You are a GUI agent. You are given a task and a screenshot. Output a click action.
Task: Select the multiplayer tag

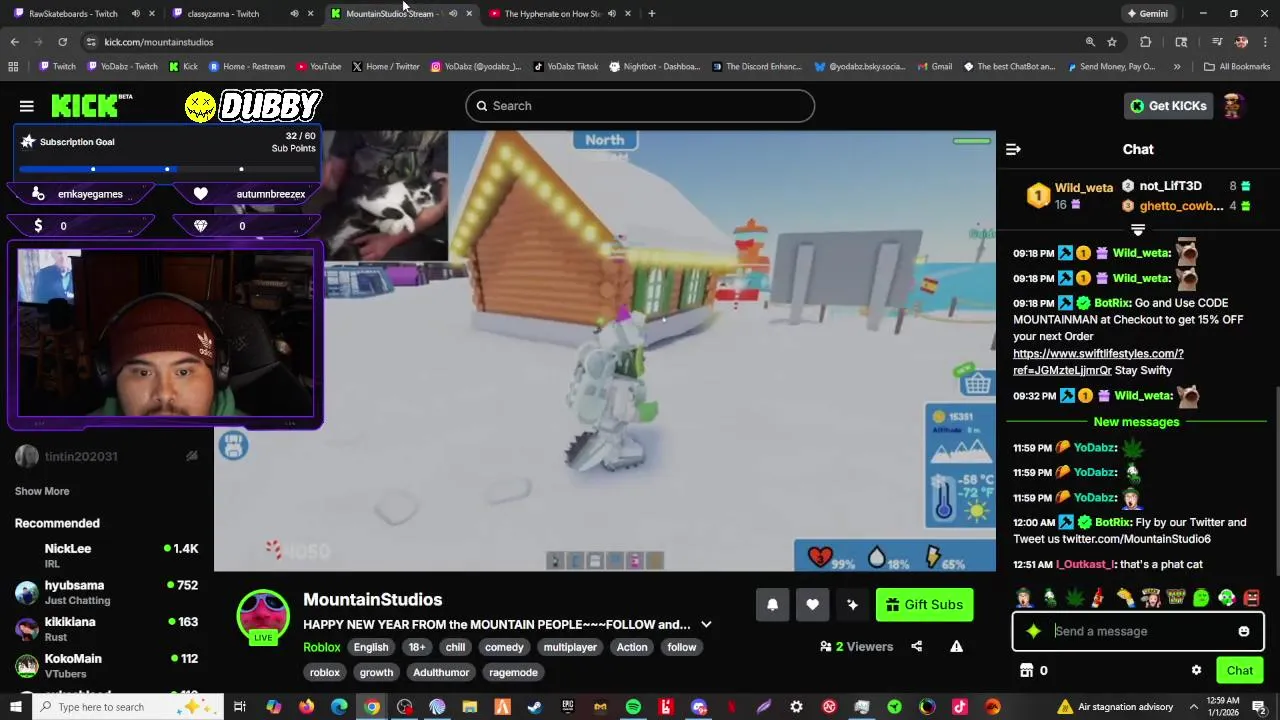570,647
